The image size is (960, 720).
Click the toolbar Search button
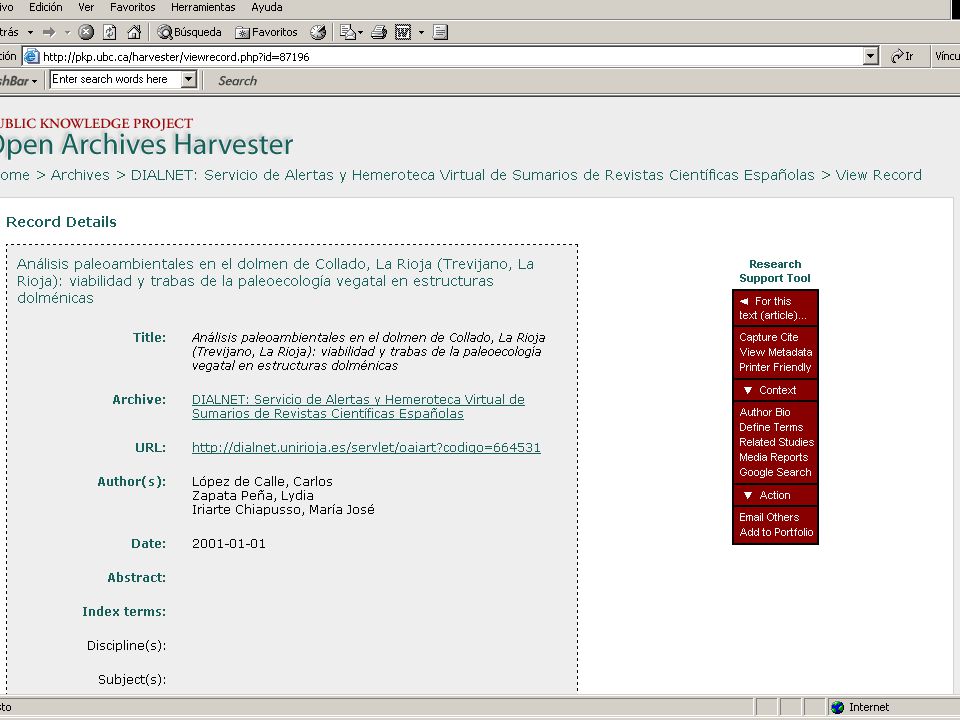pos(238,81)
